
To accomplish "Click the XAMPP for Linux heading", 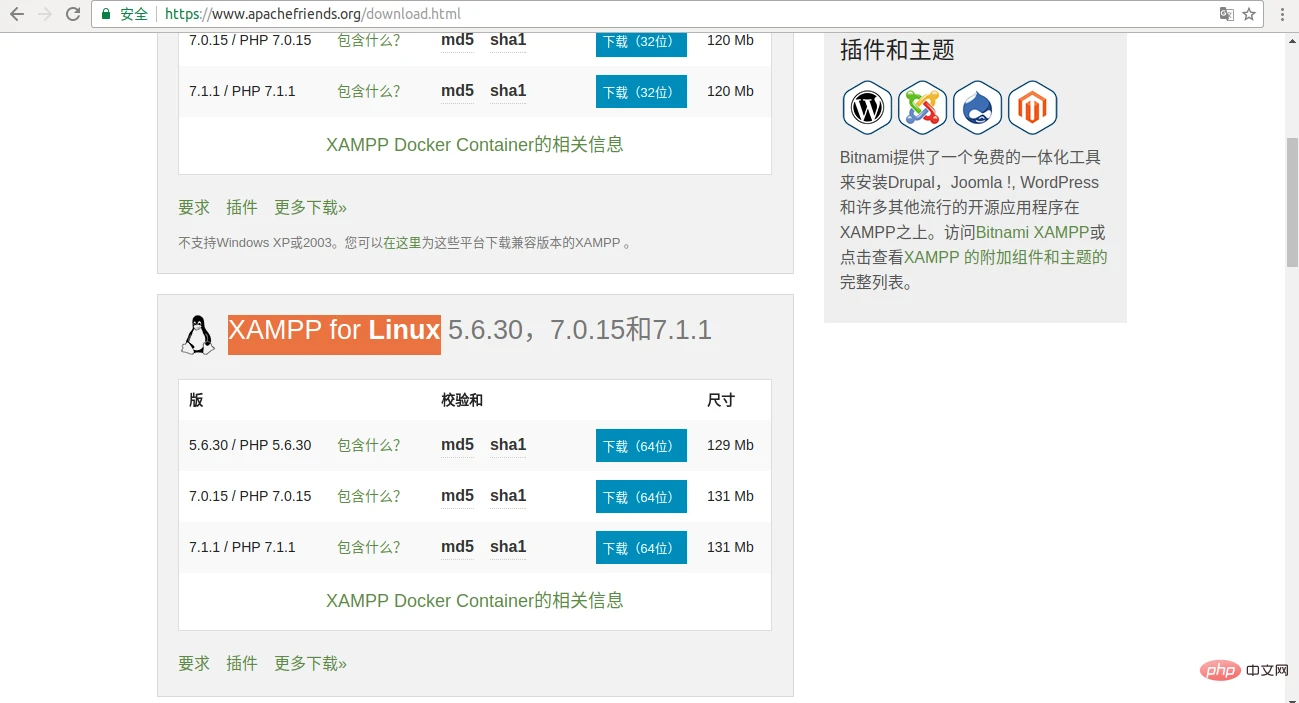I will coord(334,331).
